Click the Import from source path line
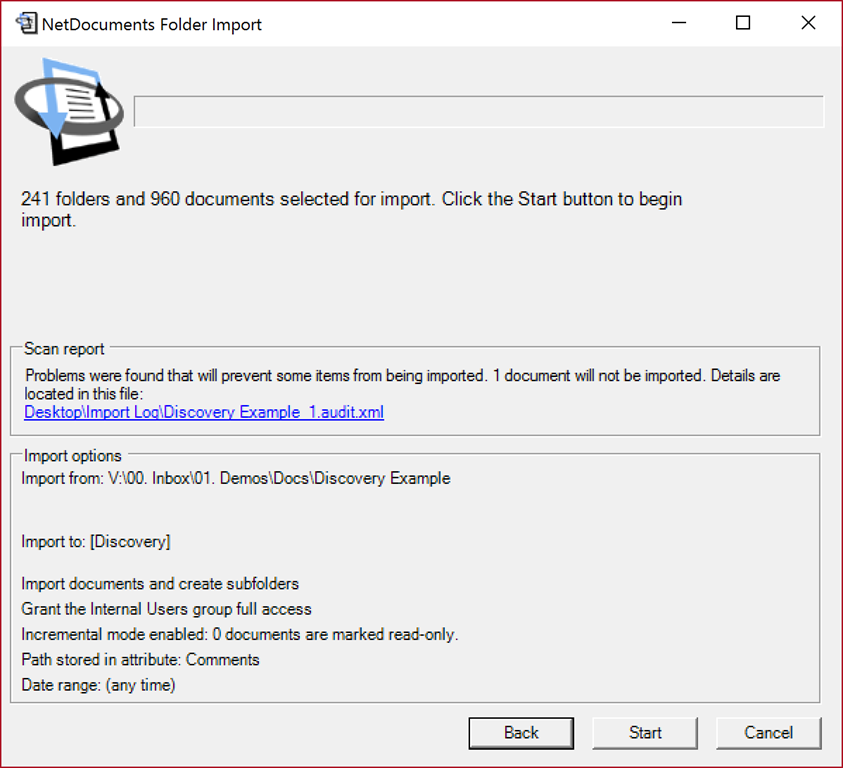The height and width of the screenshot is (768, 843). point(236,478)
